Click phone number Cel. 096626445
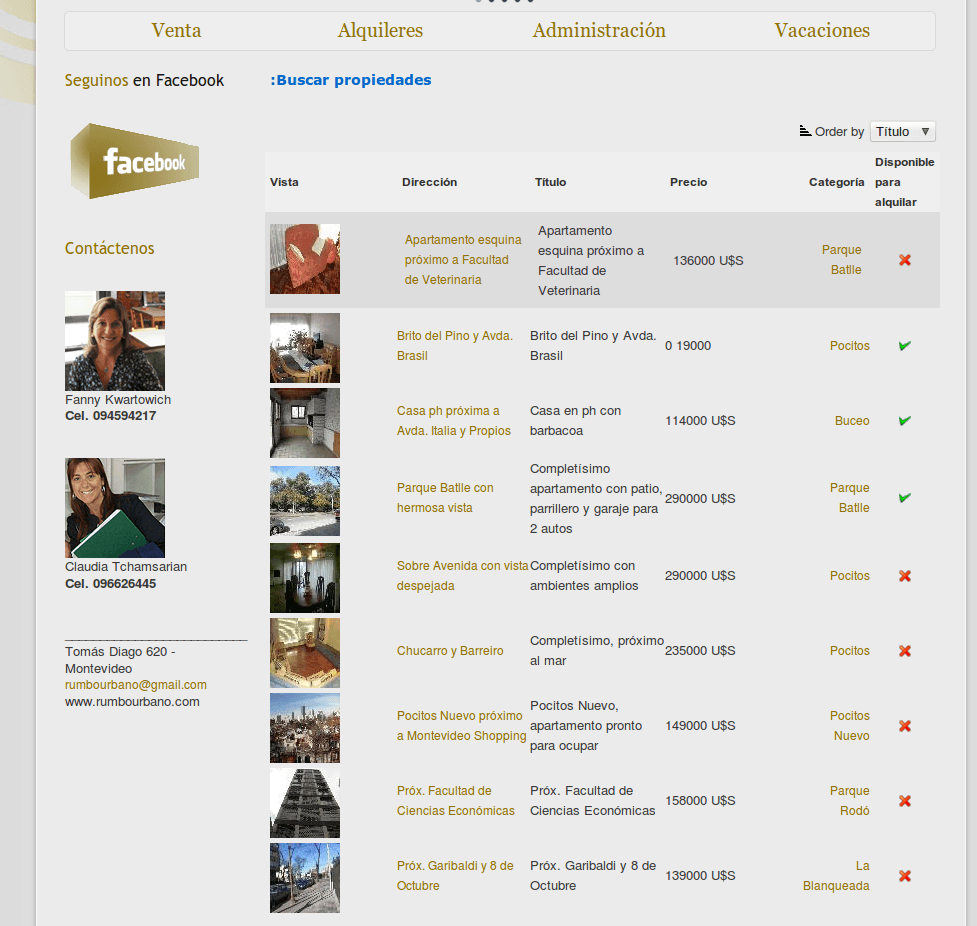 [x=110, y=584]
